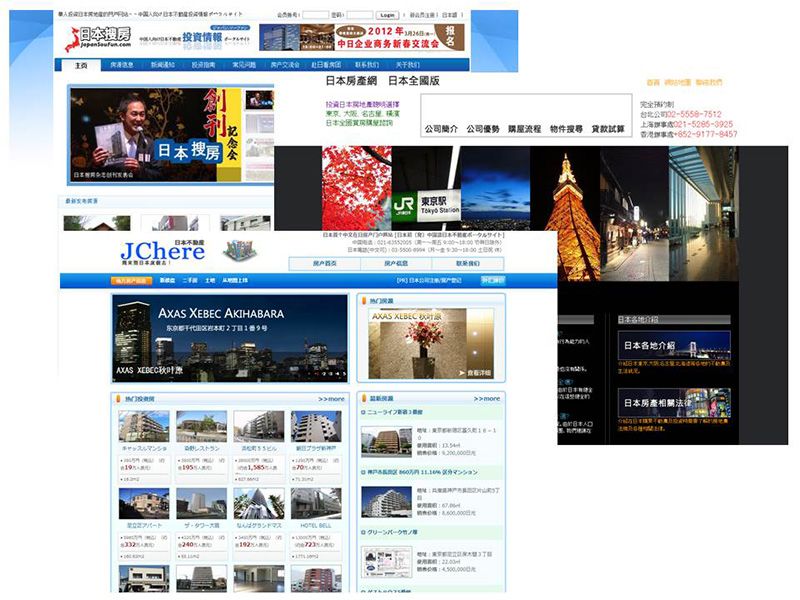This screenshot has width=800, height=600.
Task: Click the red maple leaves photo
Action: [356, 188]
